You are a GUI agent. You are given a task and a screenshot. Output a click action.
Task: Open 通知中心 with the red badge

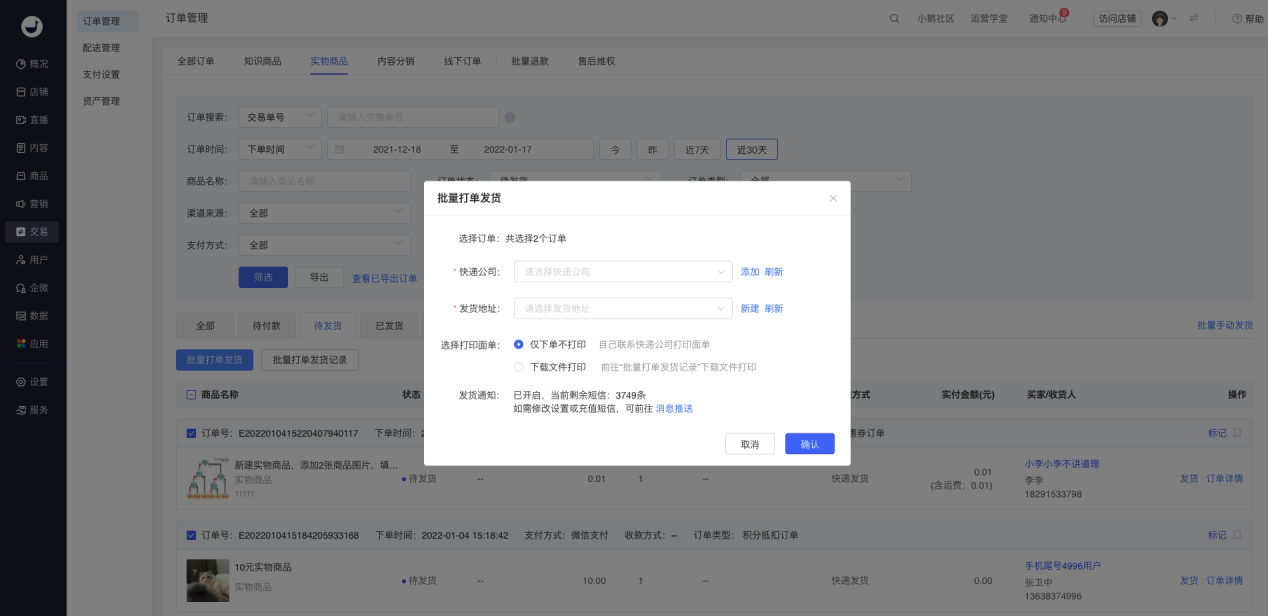coord(1049,18)
